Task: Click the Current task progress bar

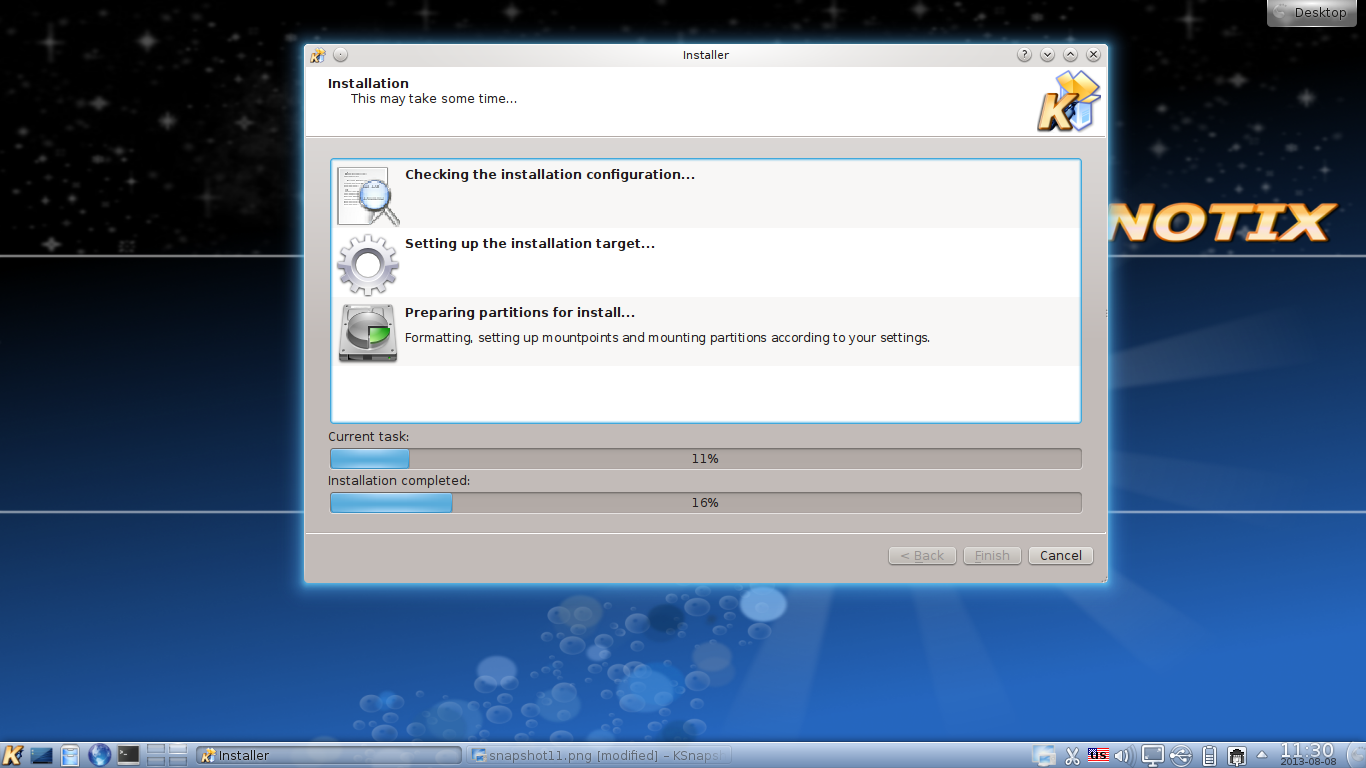Action: pyautogui.click(x=705, y=458)
